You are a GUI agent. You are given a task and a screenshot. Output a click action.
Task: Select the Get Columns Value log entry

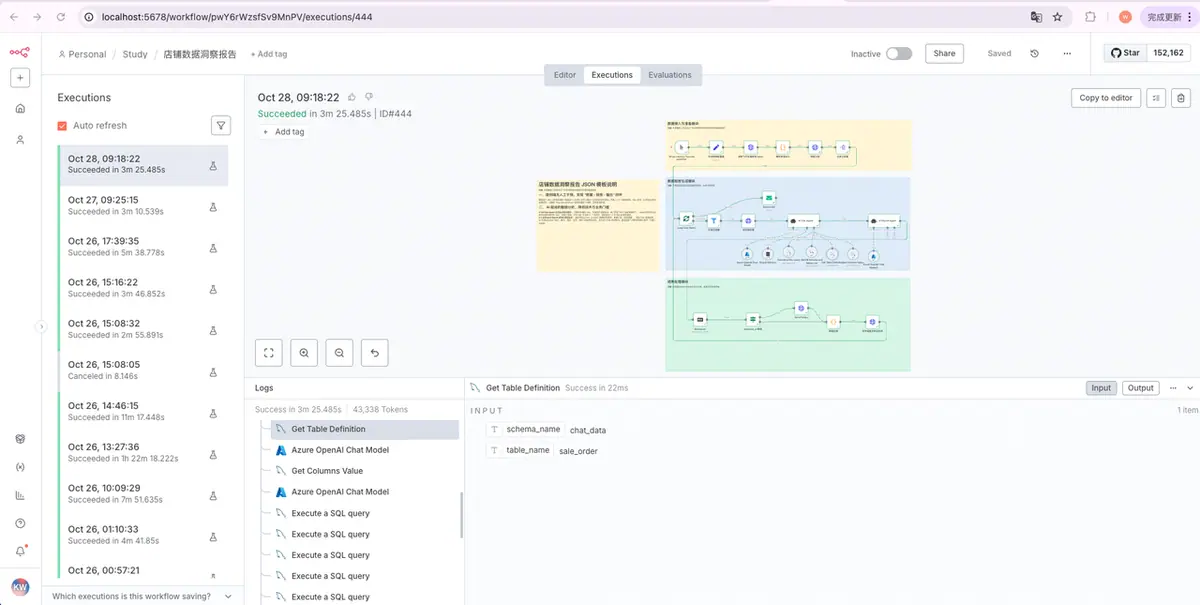366,471
